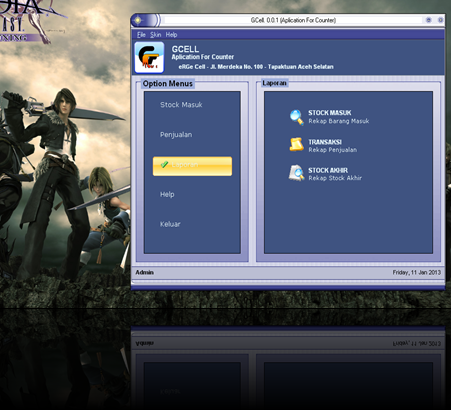
Task: Open TRANSAKSI report link
Action: pyautogui.click(x=325, y=142)
